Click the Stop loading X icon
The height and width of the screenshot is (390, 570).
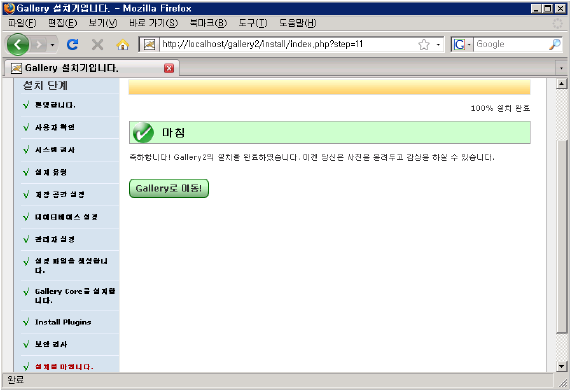coord(97,45)
